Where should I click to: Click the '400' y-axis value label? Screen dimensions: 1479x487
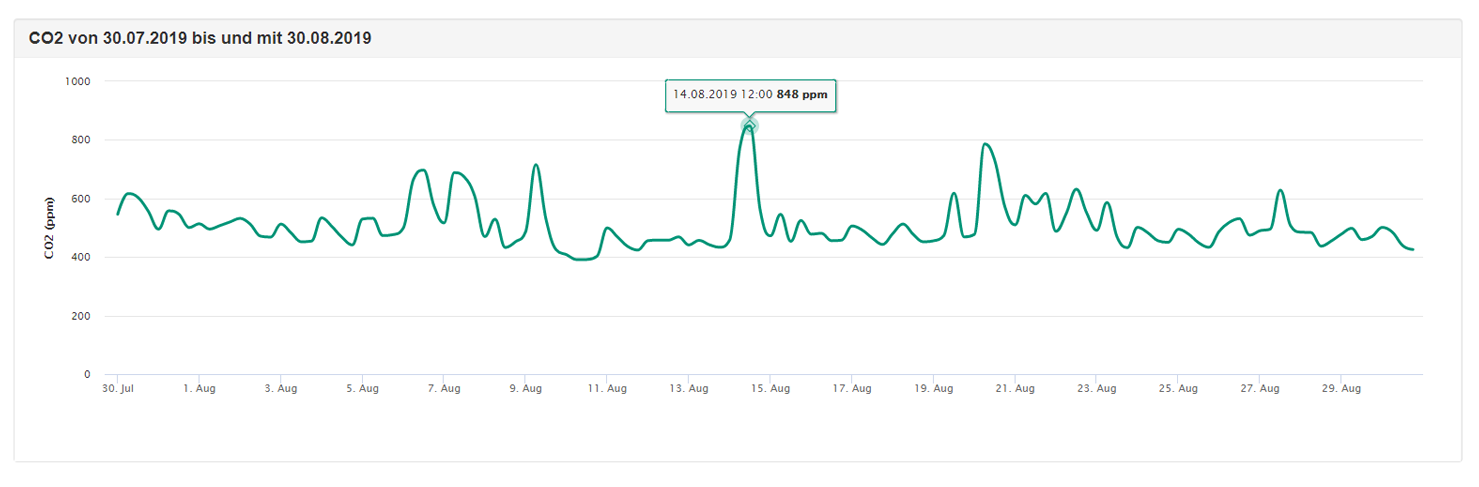[x=80, y=258]
